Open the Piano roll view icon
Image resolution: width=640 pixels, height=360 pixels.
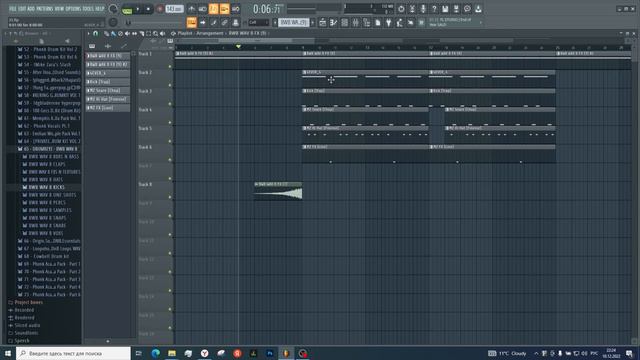pos(333,23)
